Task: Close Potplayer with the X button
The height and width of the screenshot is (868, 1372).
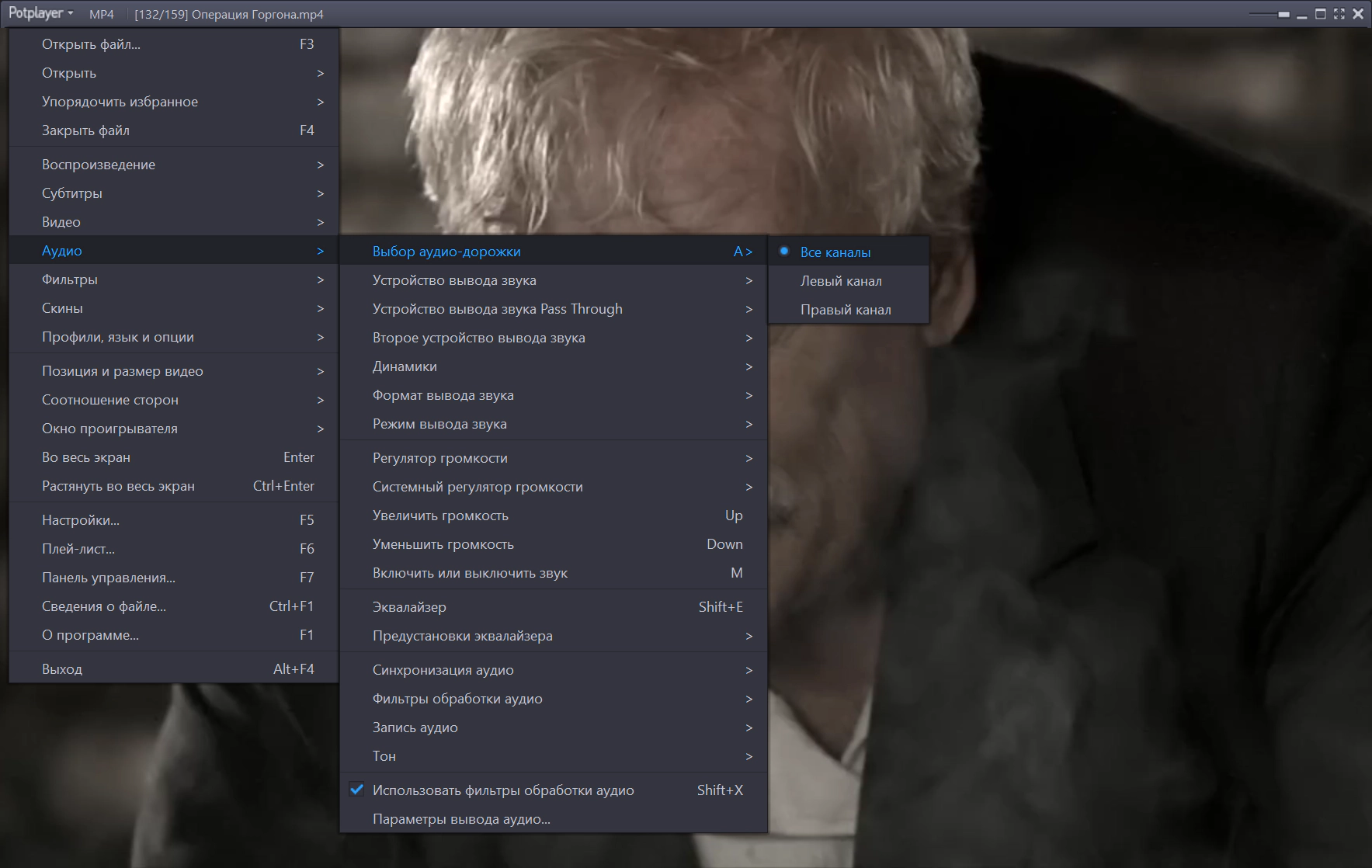Action: point(1358,14)
